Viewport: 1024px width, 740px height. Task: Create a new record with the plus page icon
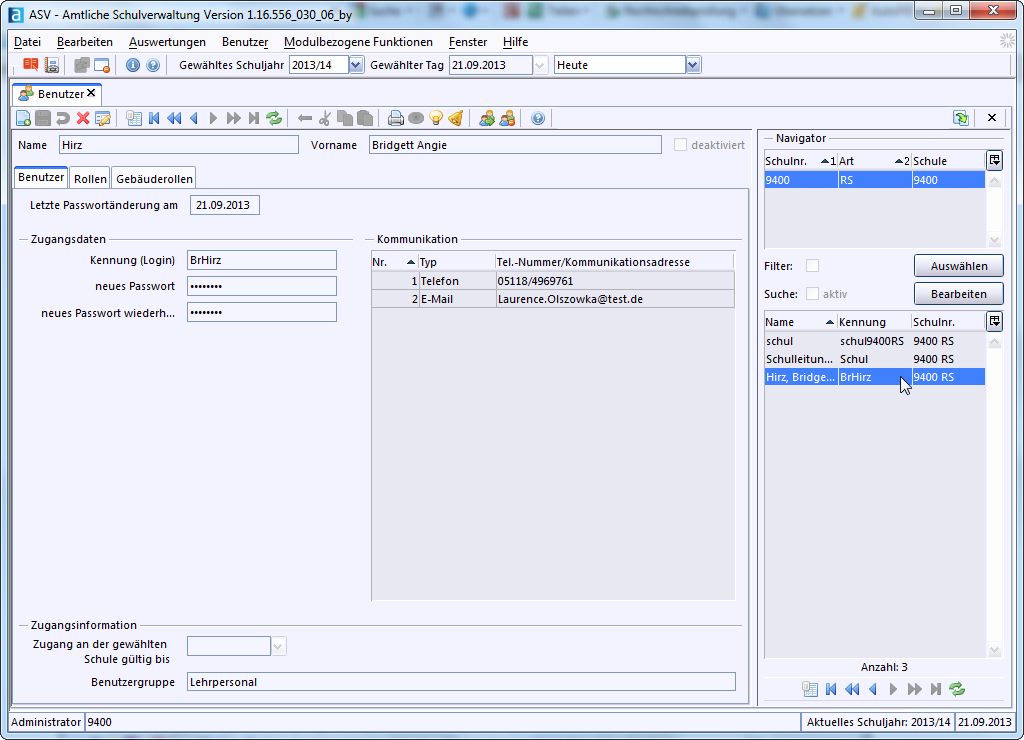pyautogui.click(x=24, y=118)
